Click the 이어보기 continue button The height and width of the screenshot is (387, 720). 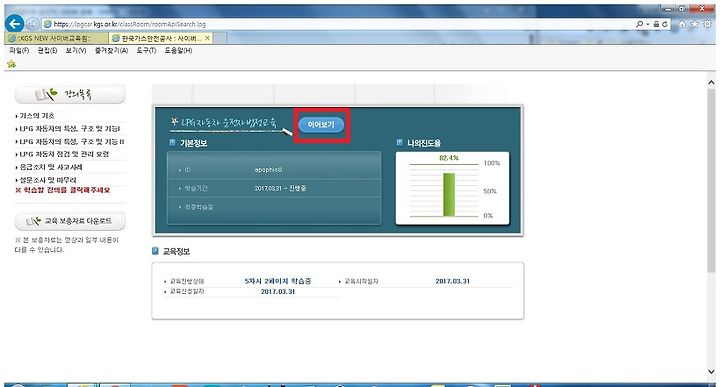point(321,124)
